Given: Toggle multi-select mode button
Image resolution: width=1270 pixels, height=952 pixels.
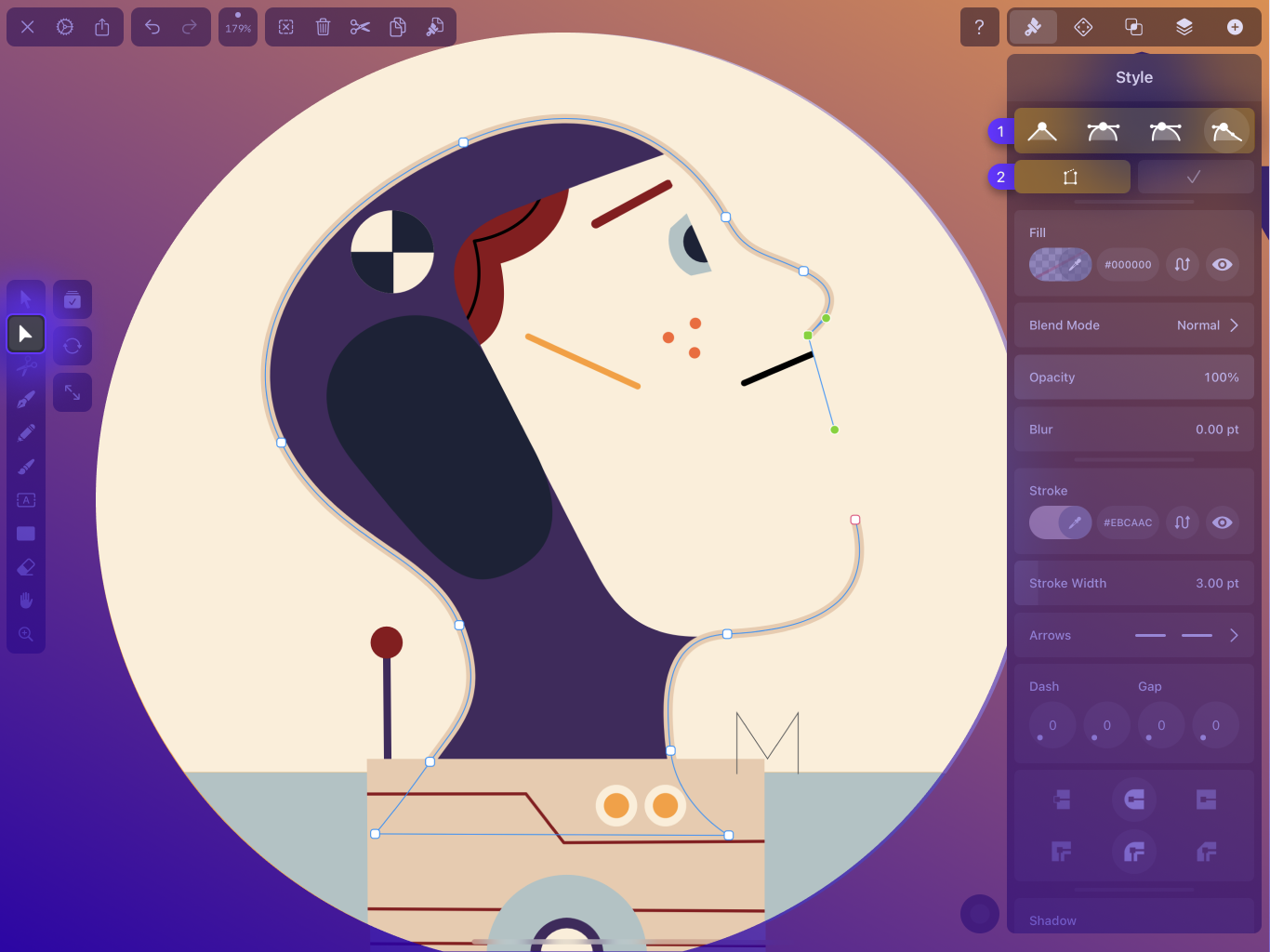Looking at the screenshot, I should 73,299.
